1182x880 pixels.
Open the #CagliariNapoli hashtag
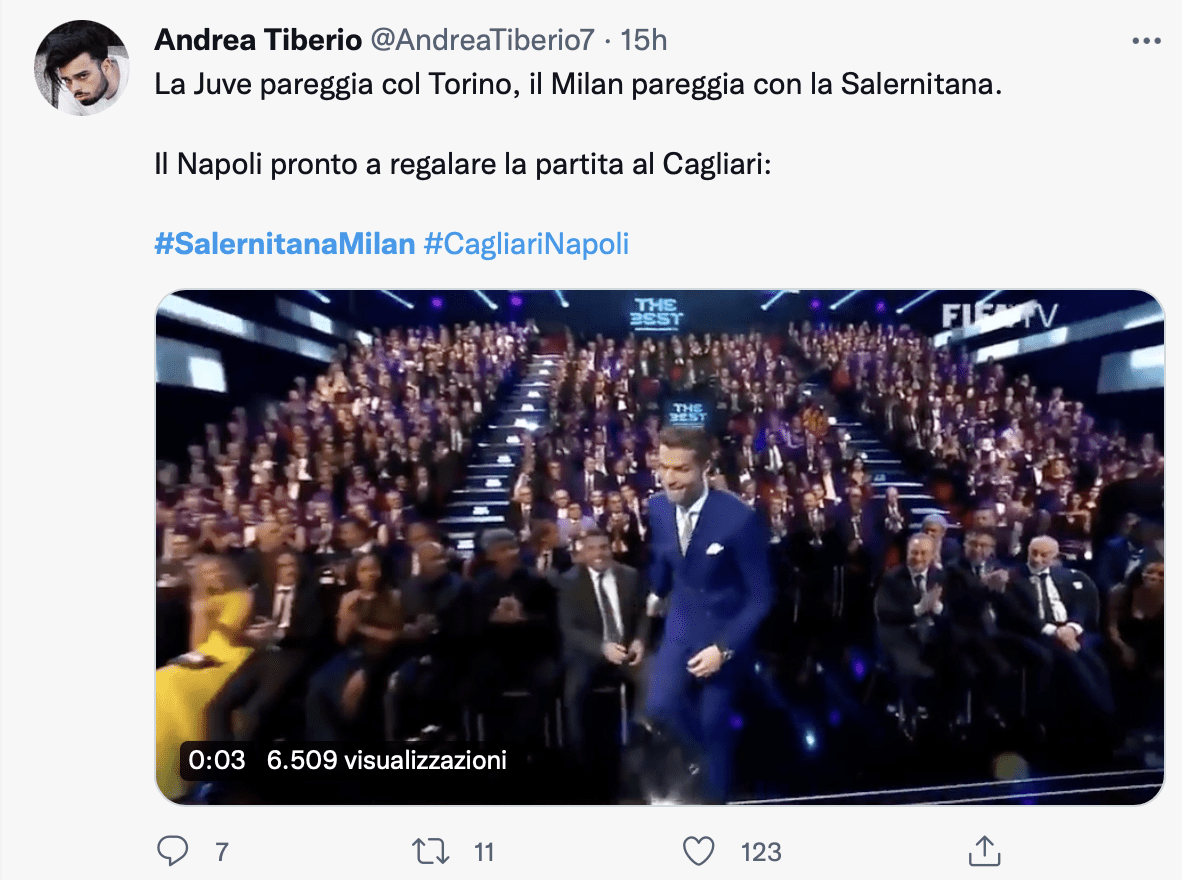pos(526,244)
